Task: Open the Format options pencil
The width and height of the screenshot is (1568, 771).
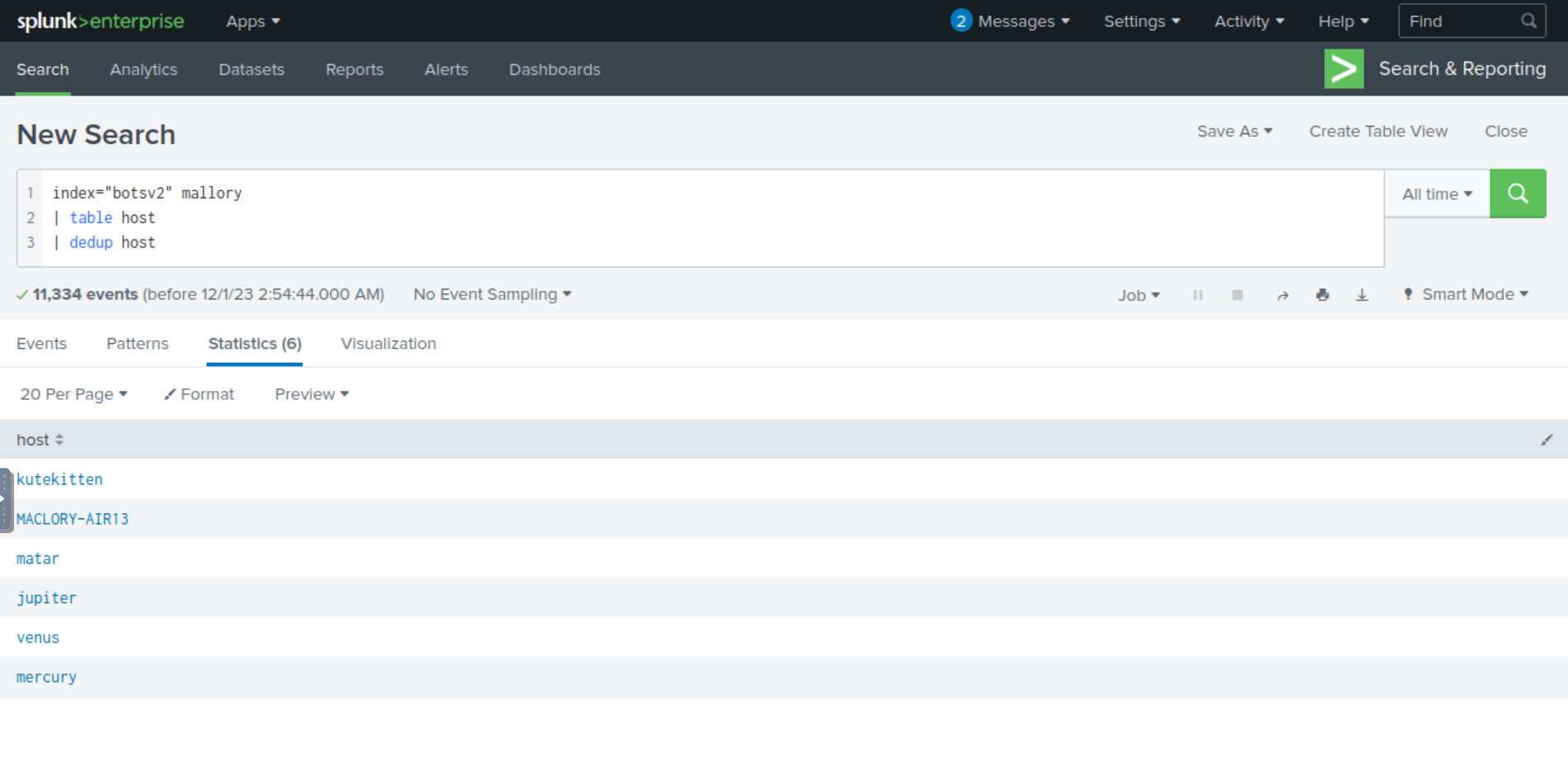Action: (x=199, y=394)
